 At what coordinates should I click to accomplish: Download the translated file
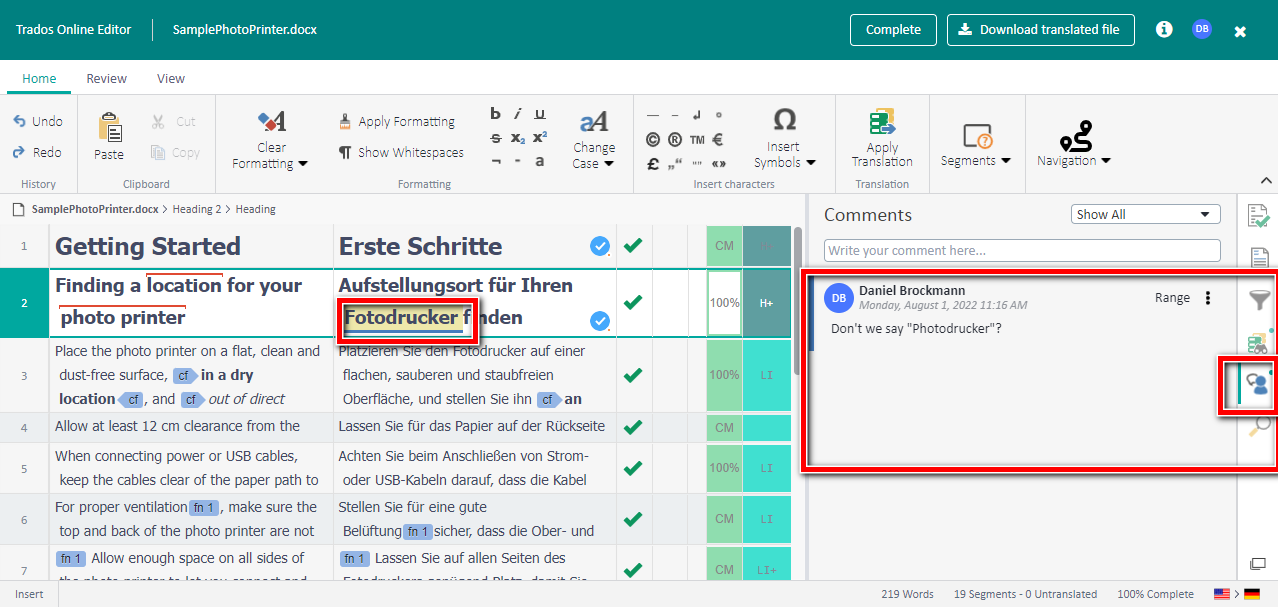(1040, 29)
